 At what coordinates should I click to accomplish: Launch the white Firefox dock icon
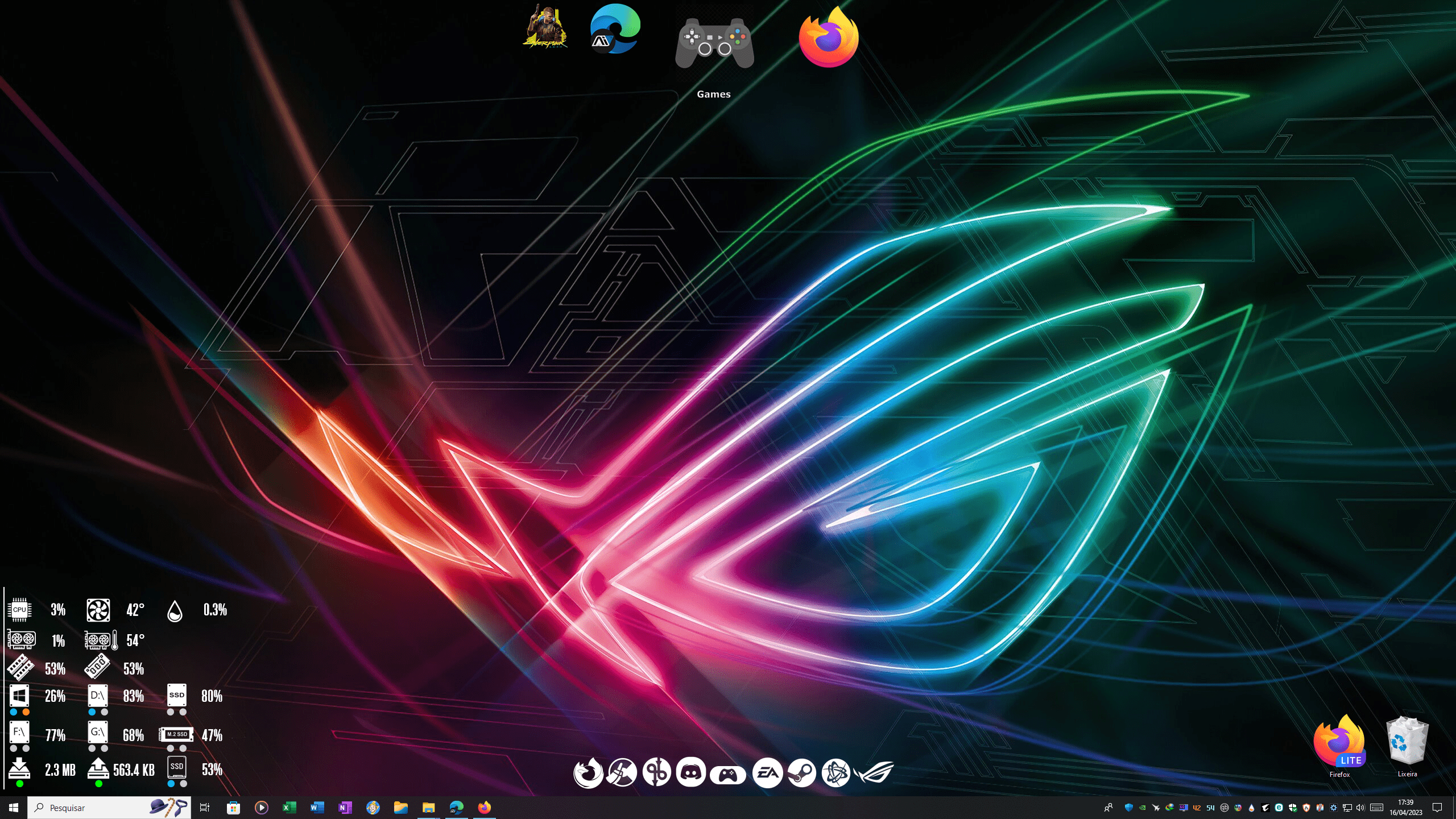(x=588, y=772)
